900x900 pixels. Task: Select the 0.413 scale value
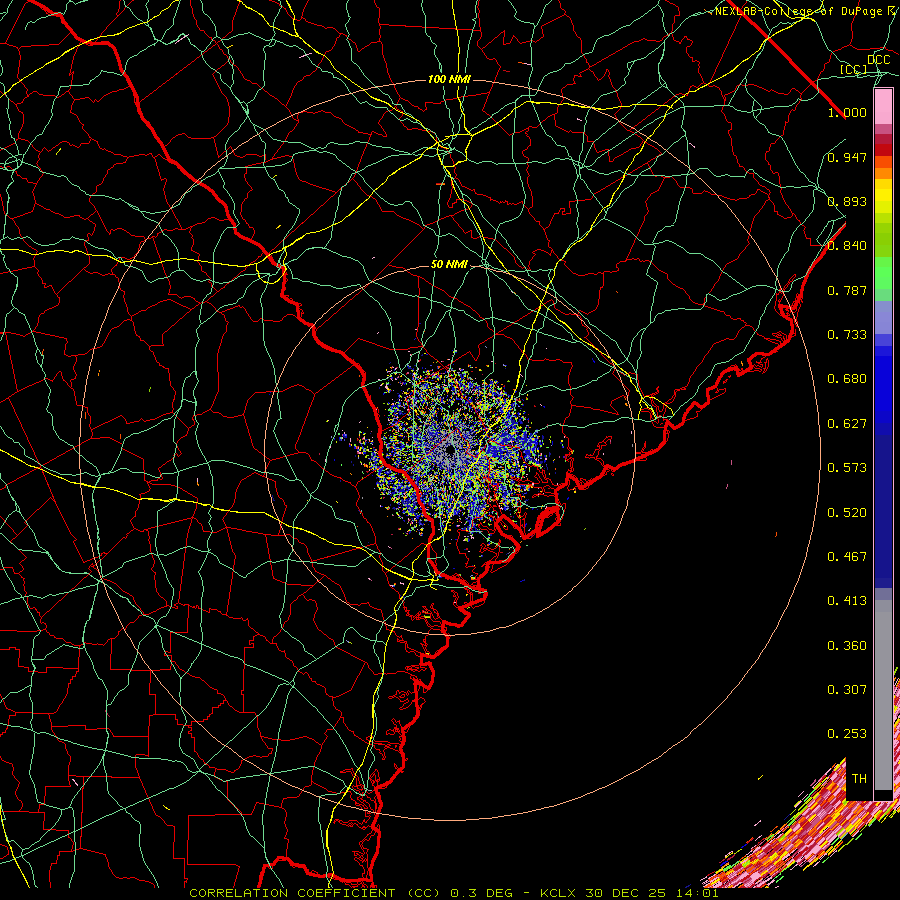point(847,601)
